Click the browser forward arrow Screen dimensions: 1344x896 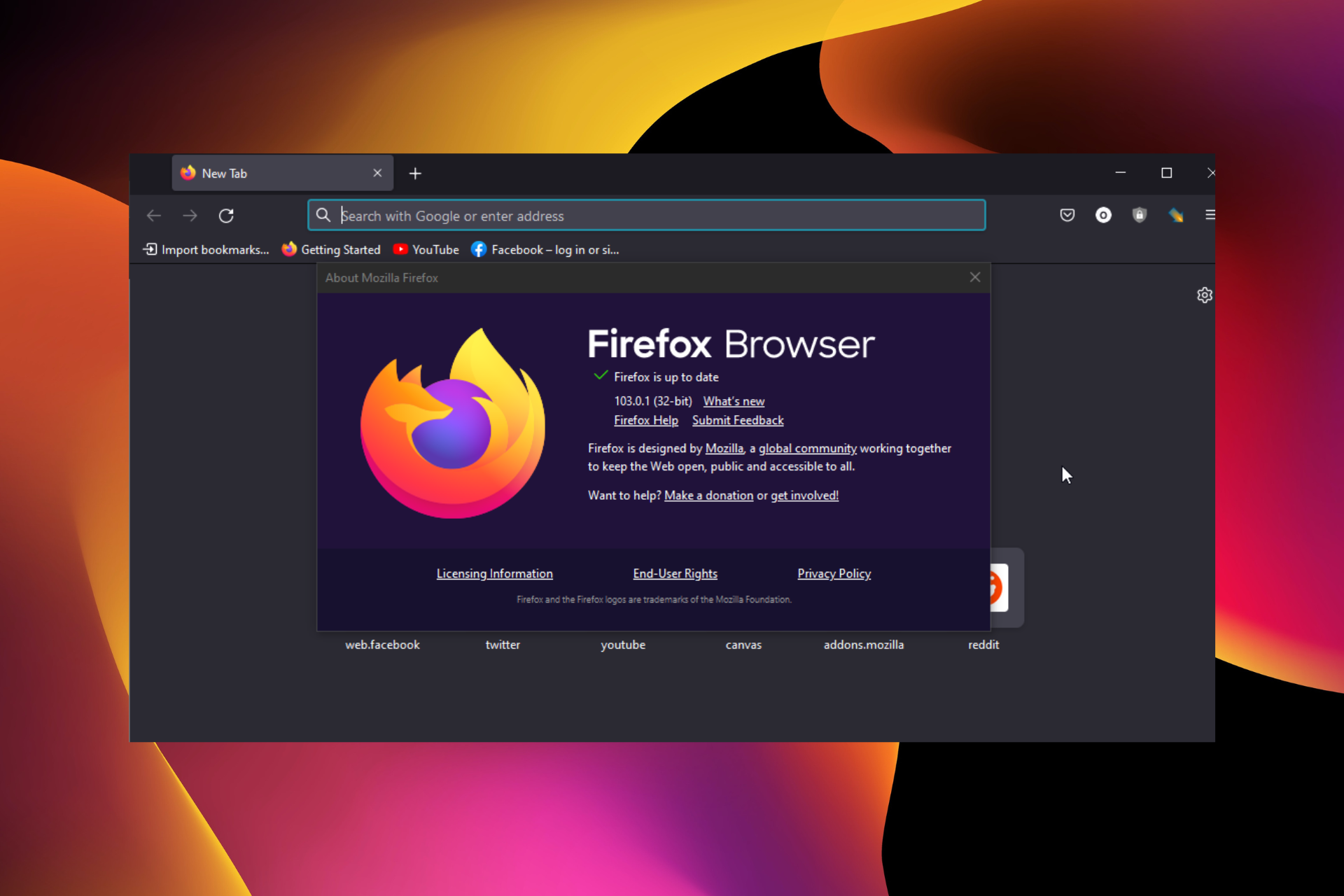click(190, 216)
